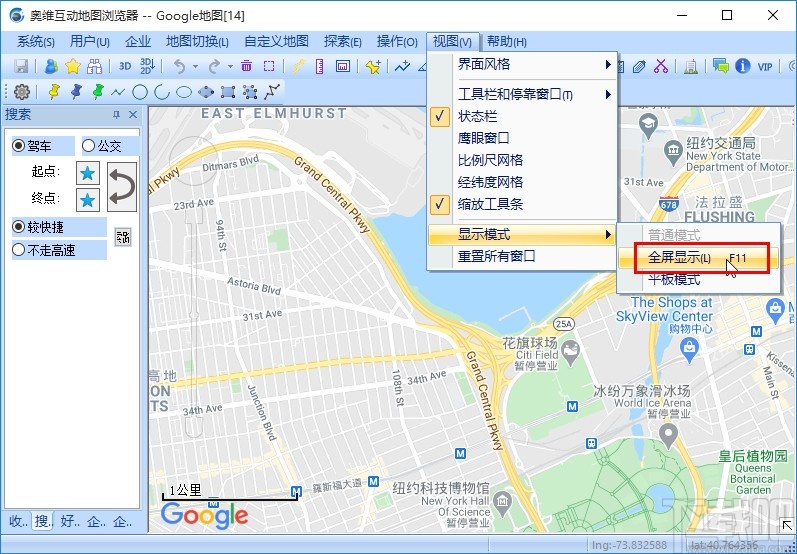This screenshot has height=554, width=797.
Task: Toggle the 状态栏 status bar menu item
Action: point(522,116)
